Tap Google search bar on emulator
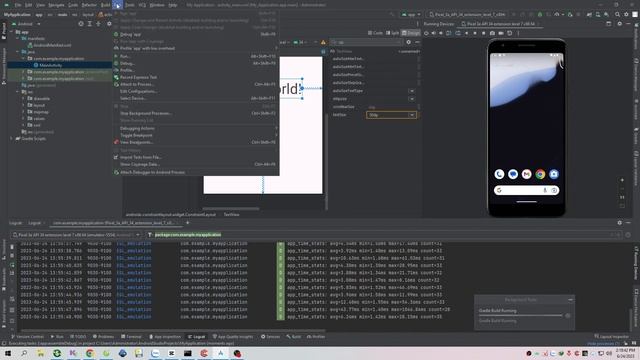This screenshot has width=640, height=360. coord(527,190)
